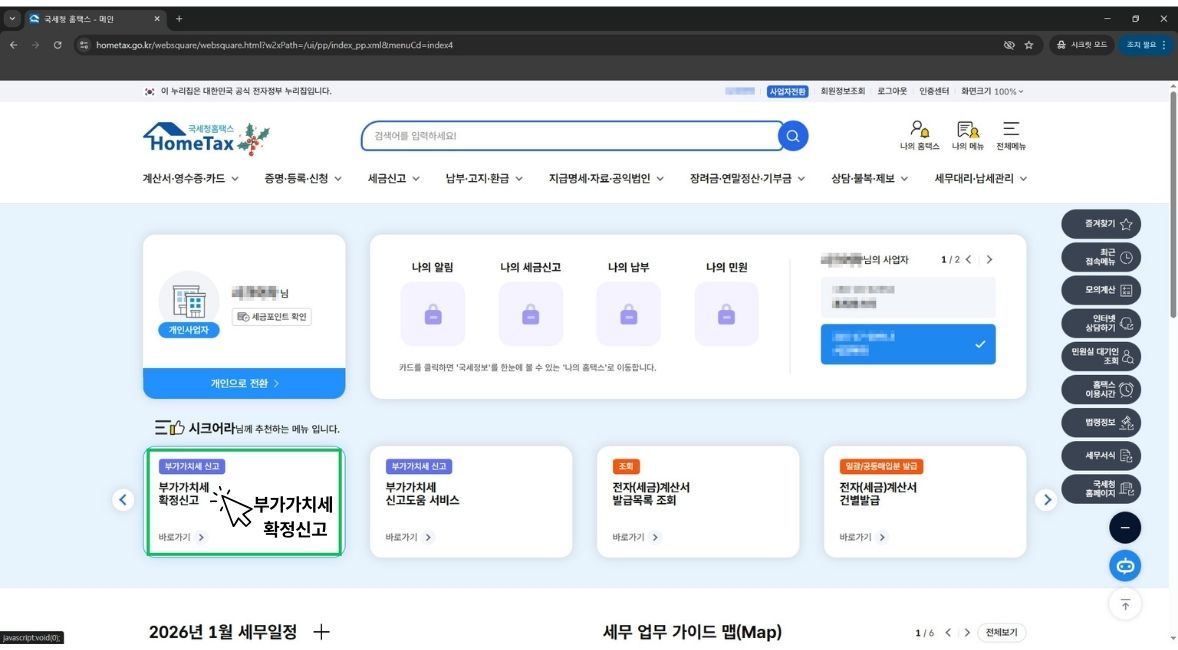Go to next business list page

pyautogui.click(x=989, y=259)
